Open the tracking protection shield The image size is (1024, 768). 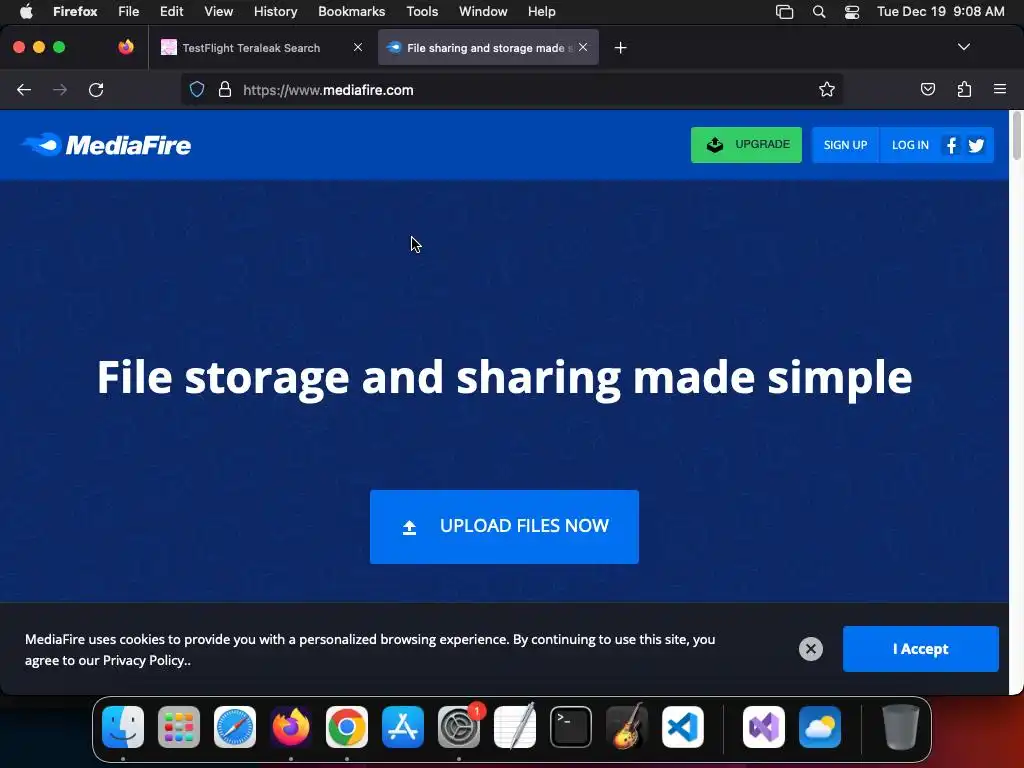tap(197, 89)
